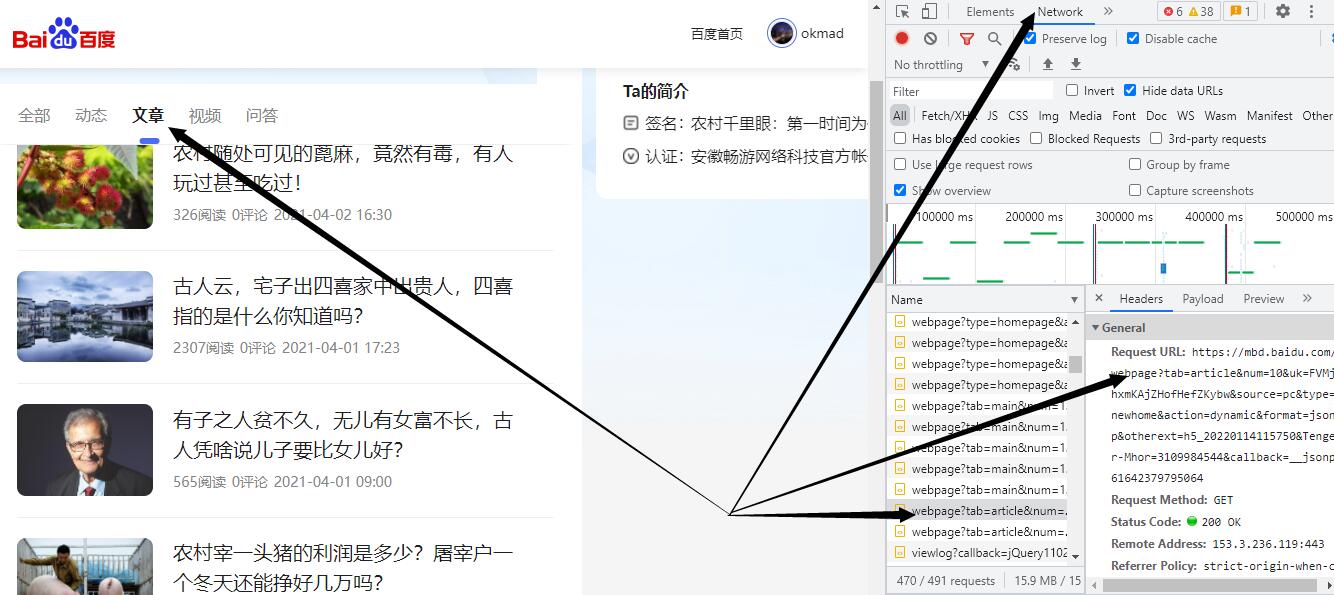
Task: Enable Use large request rows
Action: (x=900, y=164)
